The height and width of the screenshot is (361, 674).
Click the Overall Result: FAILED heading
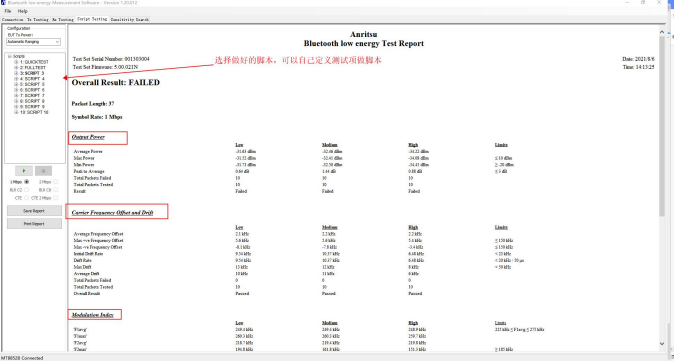pos(116,83)
